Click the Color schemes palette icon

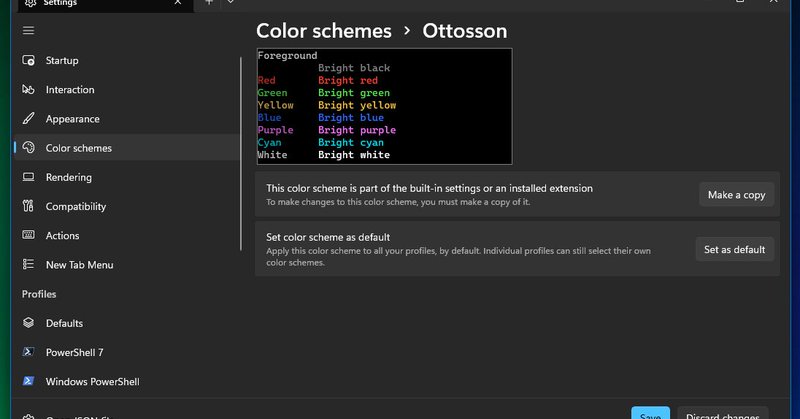tap(29, 147)
